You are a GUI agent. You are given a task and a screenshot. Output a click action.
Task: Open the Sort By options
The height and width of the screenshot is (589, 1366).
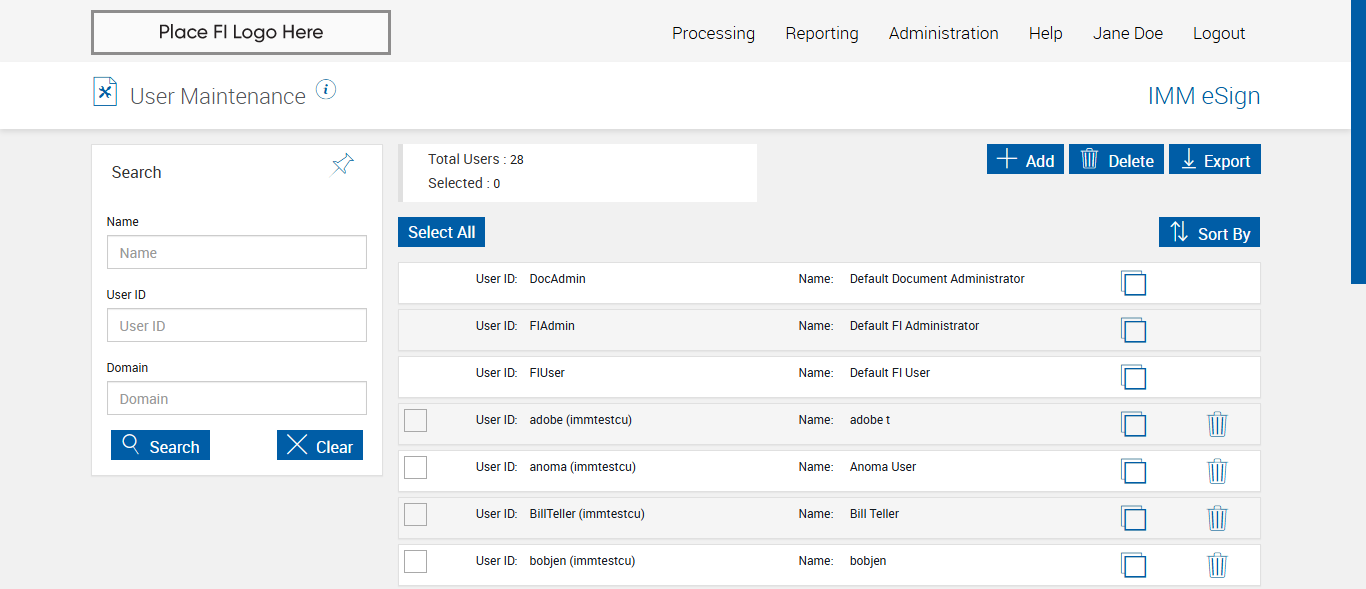(x=1209, y=233)
